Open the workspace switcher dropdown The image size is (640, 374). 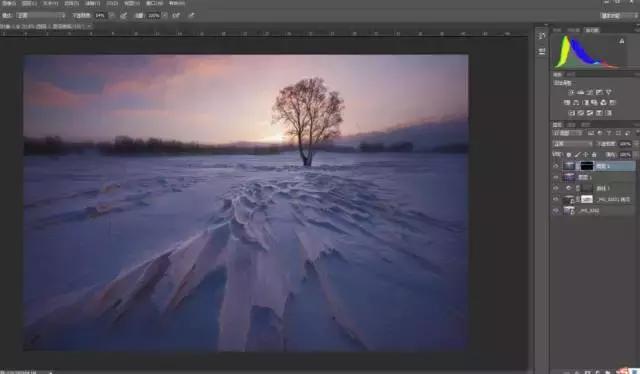tap(619, 16)
